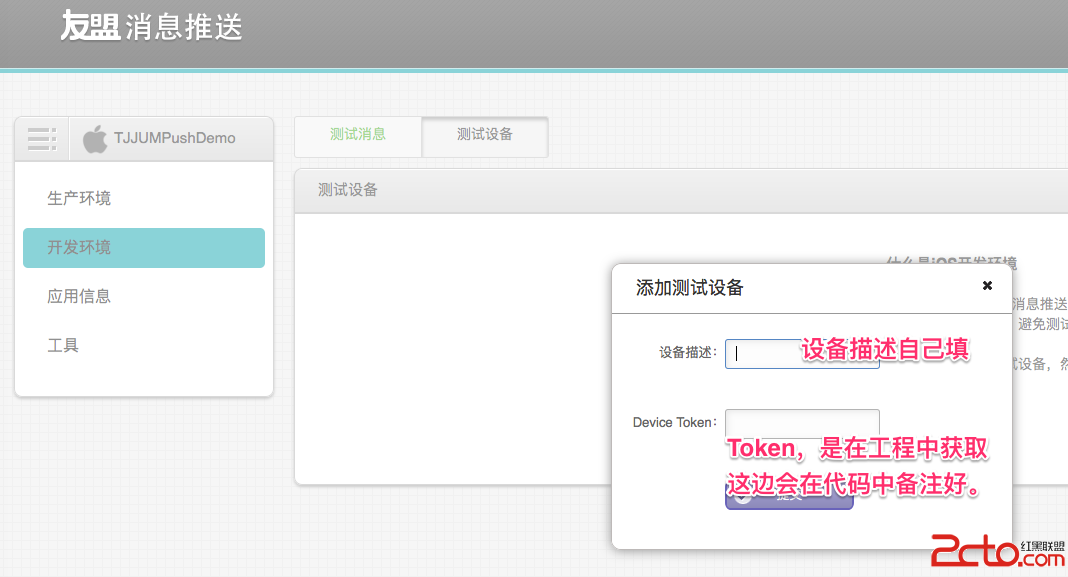Submit the add test device form
The width and height of the screenshot is (1068, 577).
789,497
